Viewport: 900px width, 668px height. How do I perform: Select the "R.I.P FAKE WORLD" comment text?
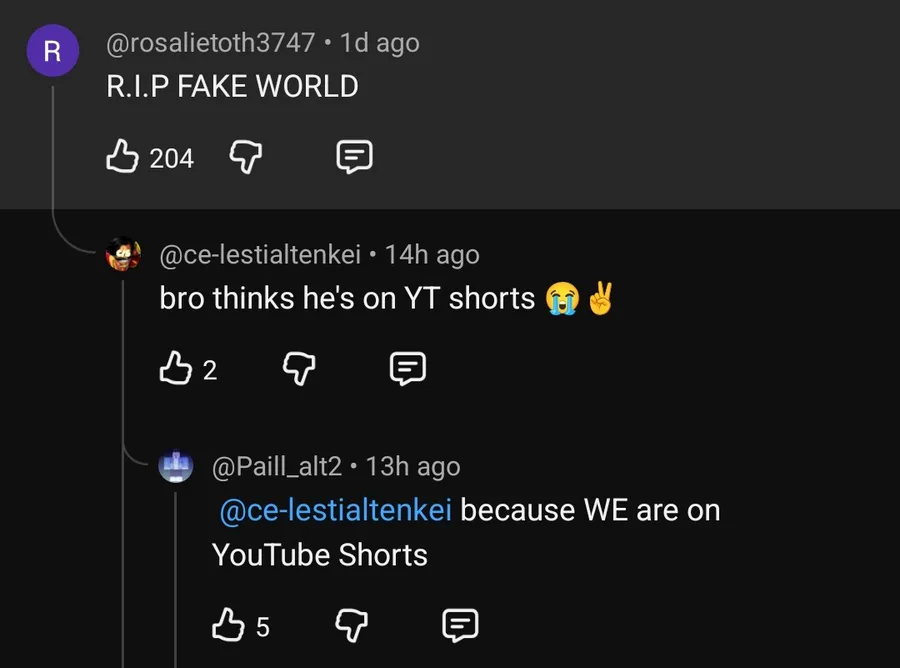click(x=232, y=86)
